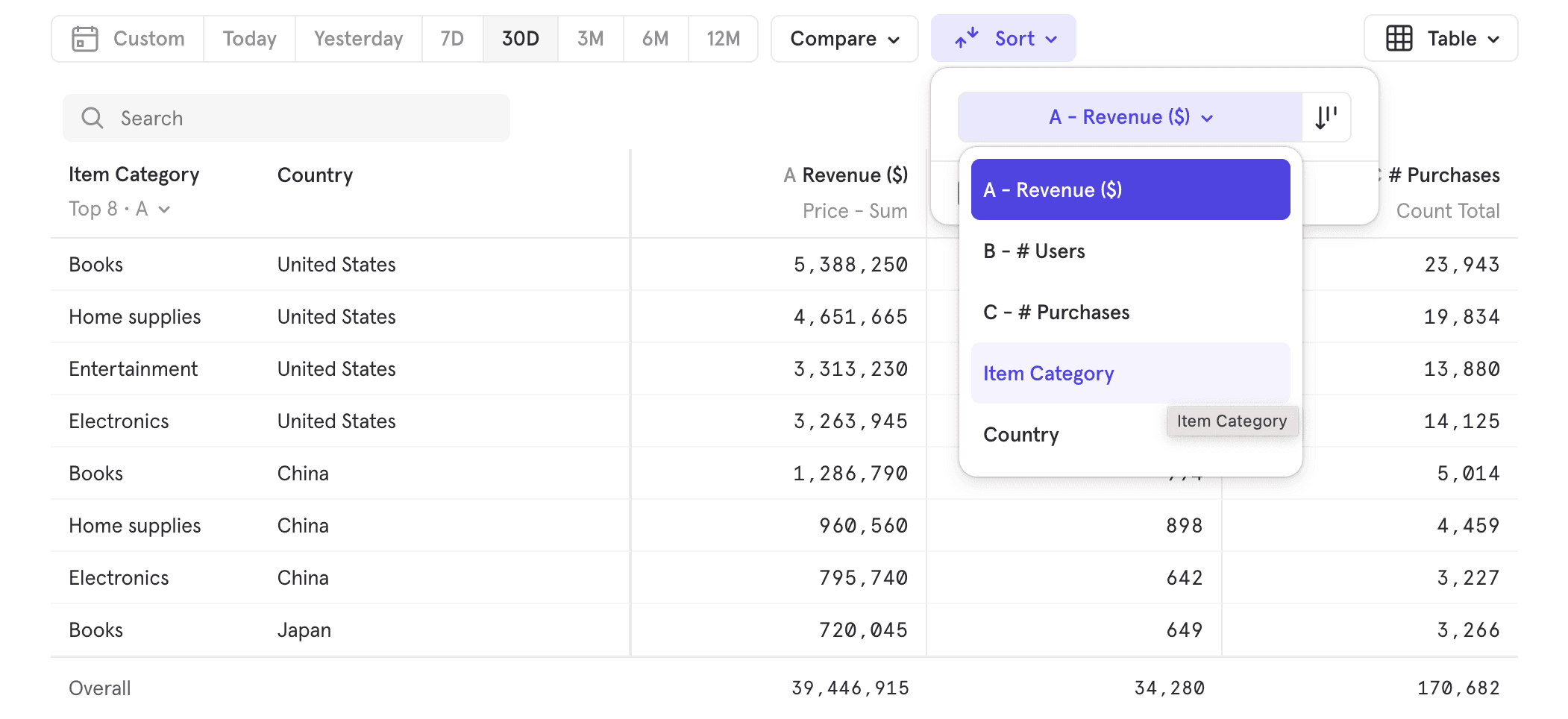The image size is (1568, 719).
Task: Open the Compare dropdown
Action: [x=844, y=39]
